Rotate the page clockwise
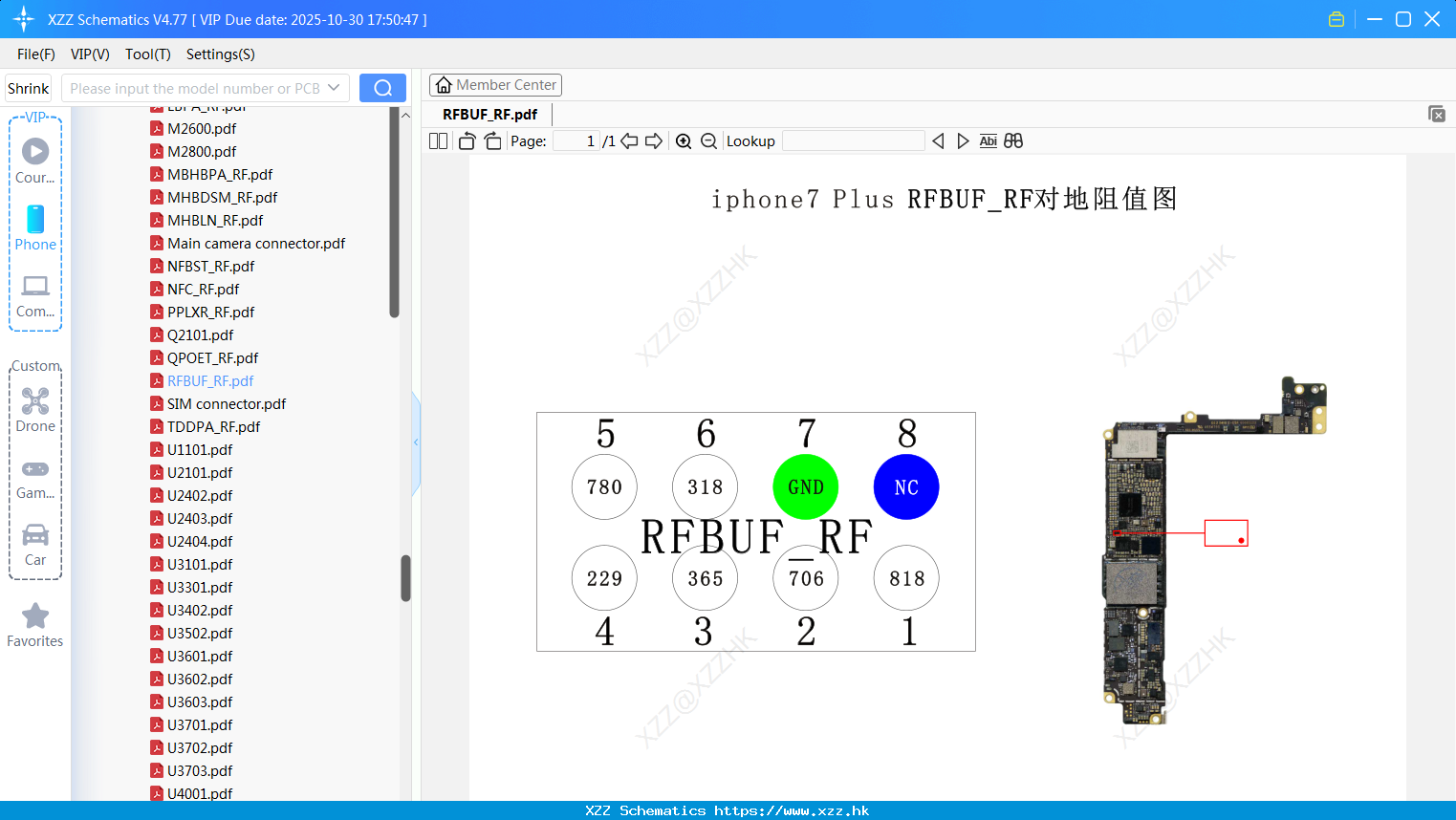 (492, 140)
